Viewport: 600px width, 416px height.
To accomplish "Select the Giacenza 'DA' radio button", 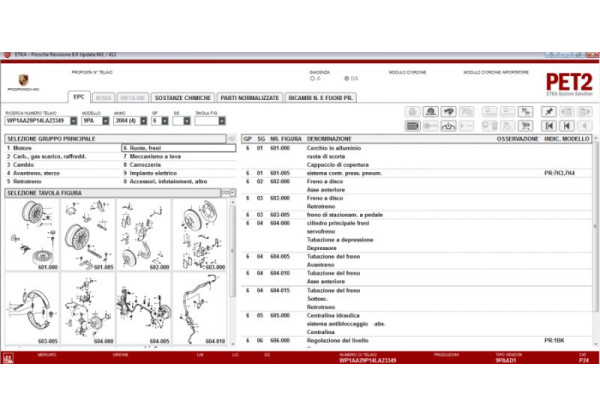I will [345, 77].
